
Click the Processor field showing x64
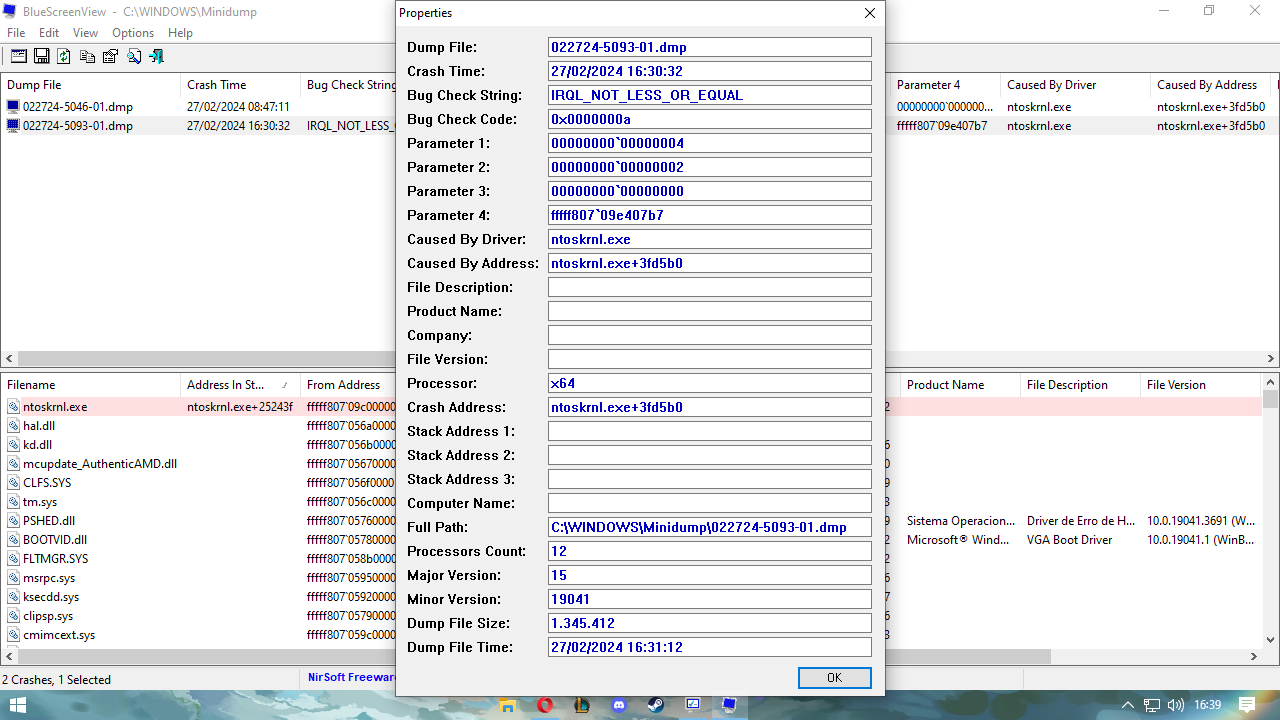(x=710, y=383)
